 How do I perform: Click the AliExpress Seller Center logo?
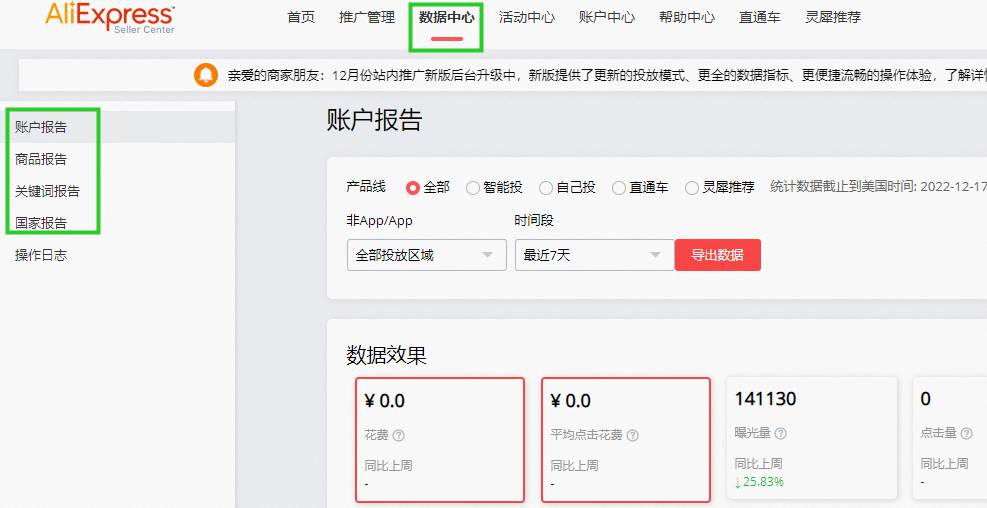pos(110,17)
